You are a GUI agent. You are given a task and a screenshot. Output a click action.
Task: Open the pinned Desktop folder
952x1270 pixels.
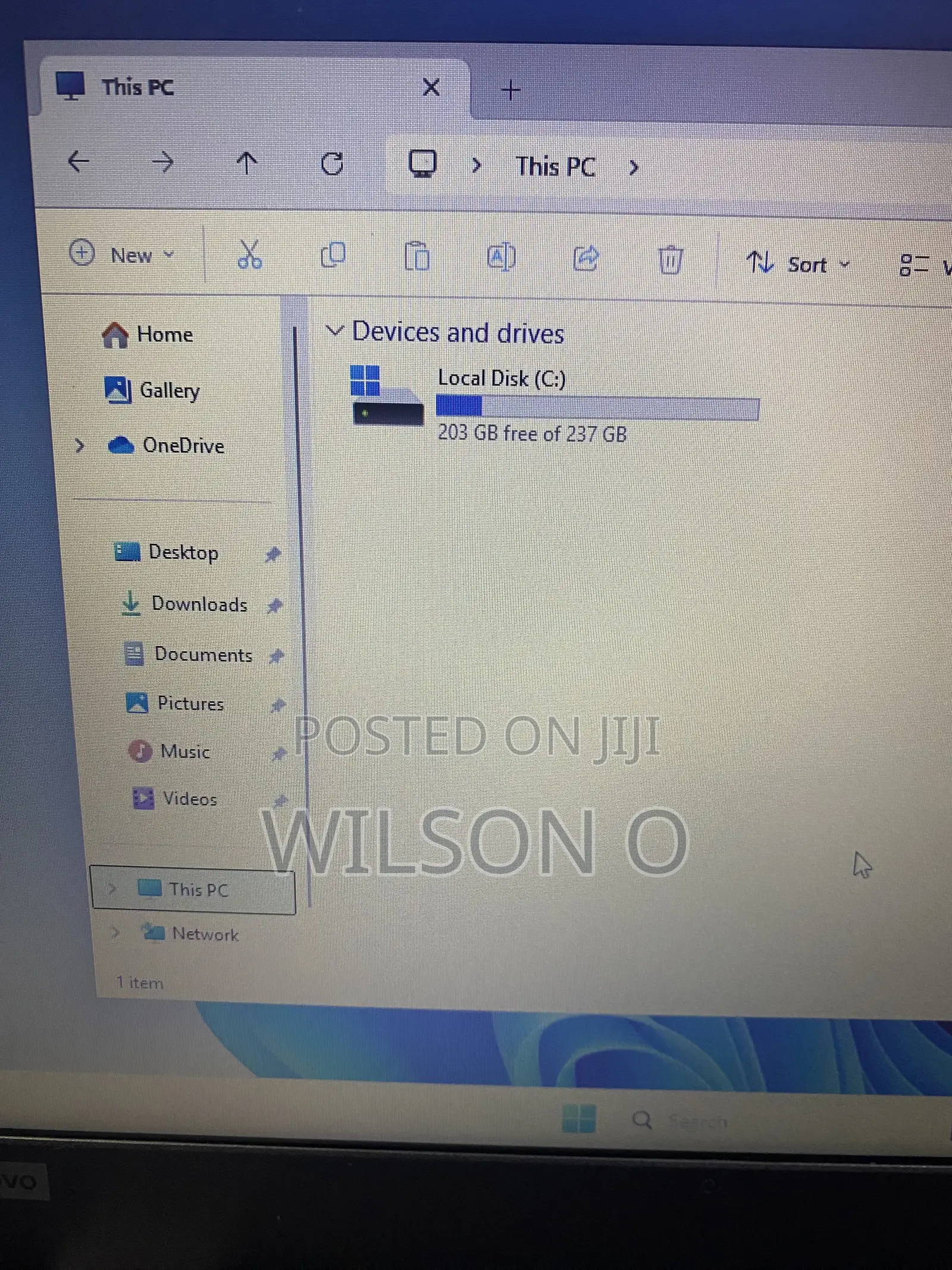167,552
